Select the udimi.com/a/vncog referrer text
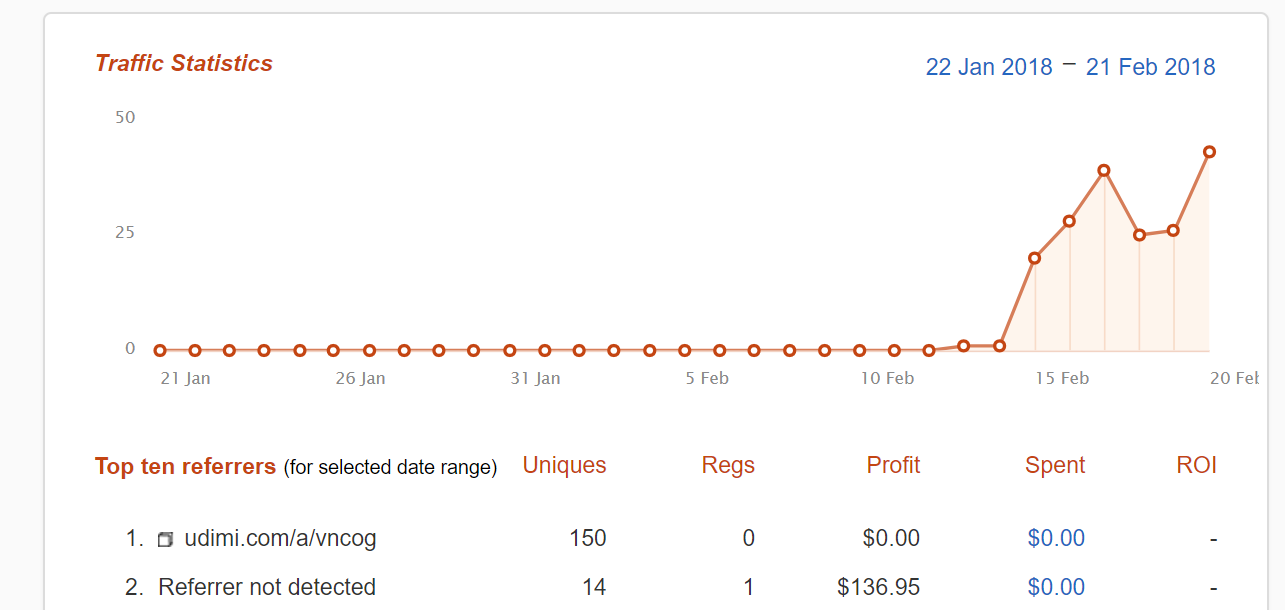This screenshot has height=610, width=1285. pos(280,538)
